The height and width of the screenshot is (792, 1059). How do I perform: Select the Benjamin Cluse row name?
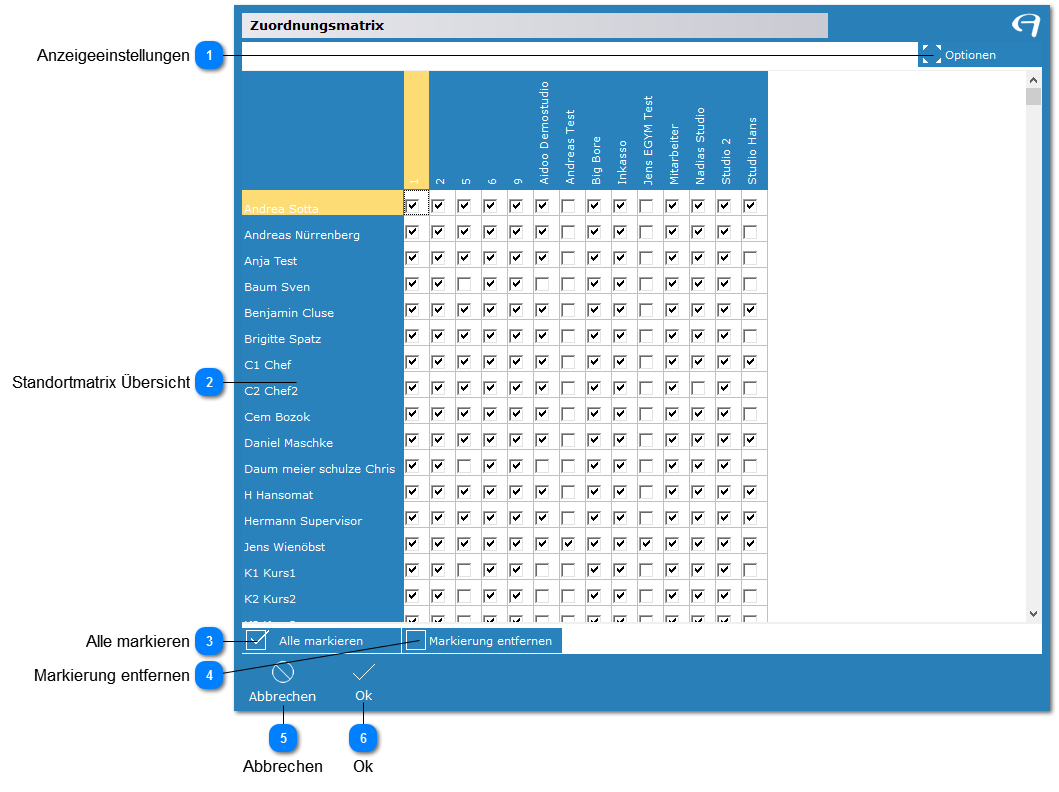click(x=289, y=313)
